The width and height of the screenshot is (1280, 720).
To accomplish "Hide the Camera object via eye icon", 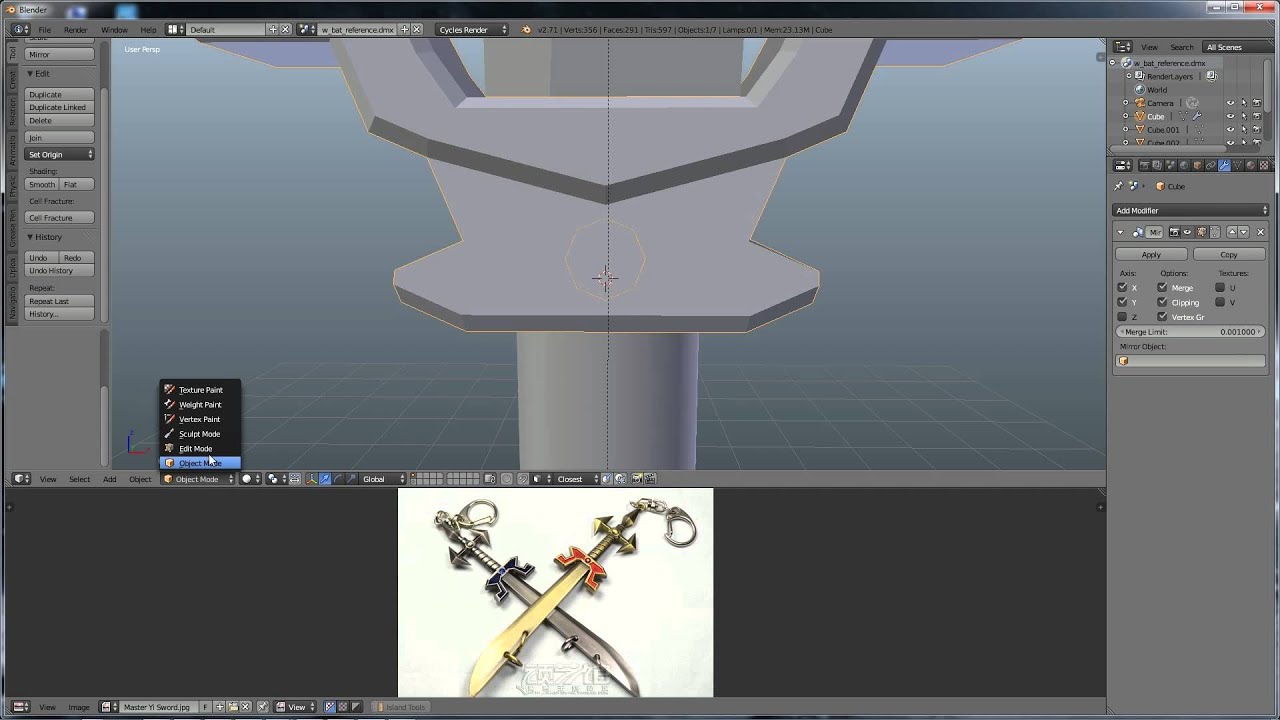I will [1231, 103].
